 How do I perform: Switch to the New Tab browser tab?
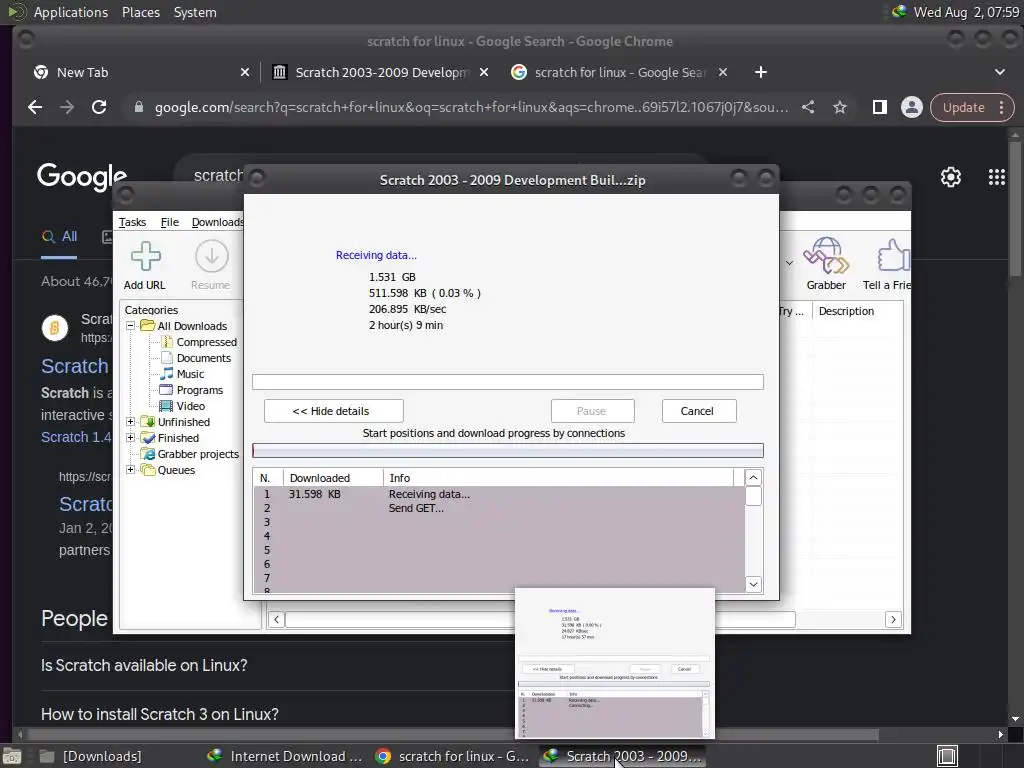(x=142, y=72)
